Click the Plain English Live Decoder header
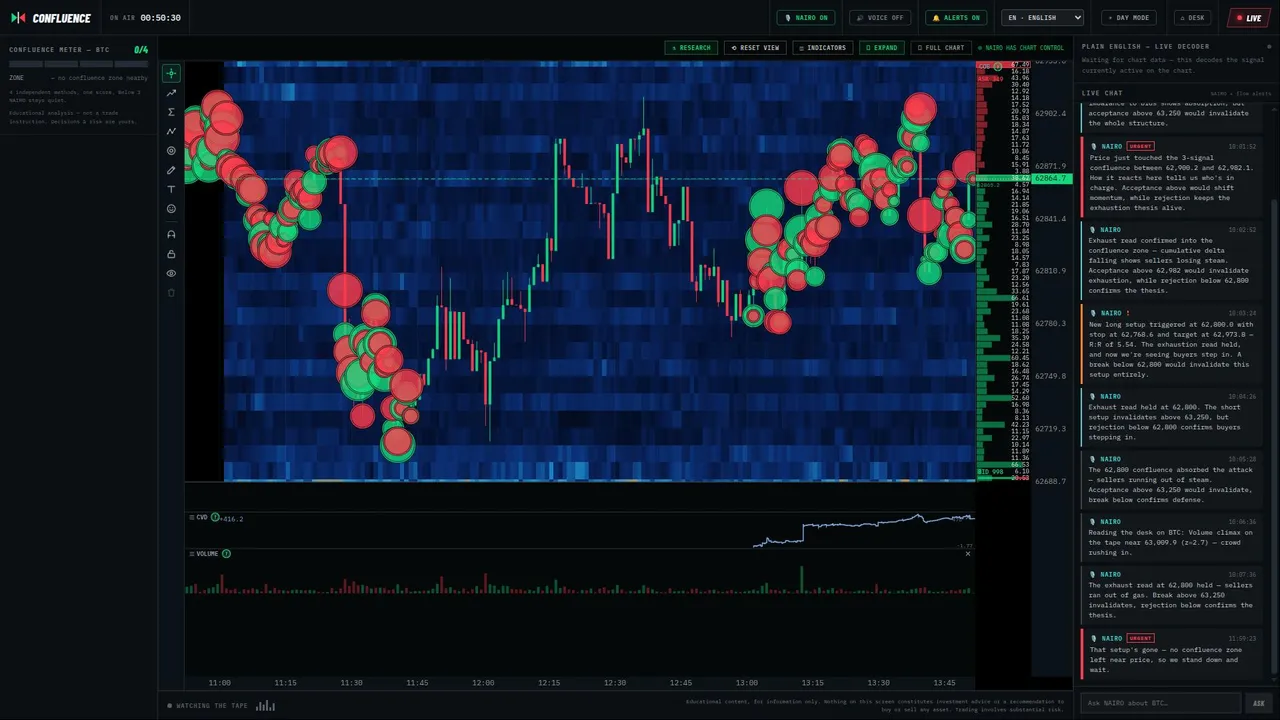The image size is (1280, 720). pyautogui.click(x=1145, y=46)
